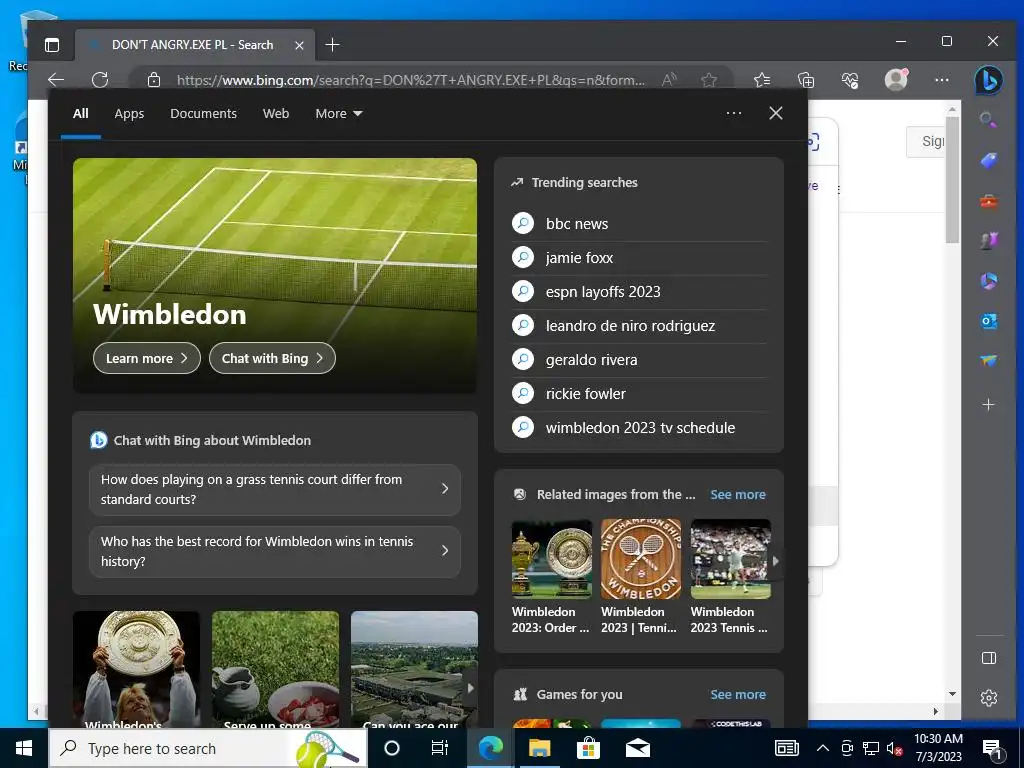Search trending term espn layoffs 2023
Screen dimensions: 1024x768
coord(639,292)
